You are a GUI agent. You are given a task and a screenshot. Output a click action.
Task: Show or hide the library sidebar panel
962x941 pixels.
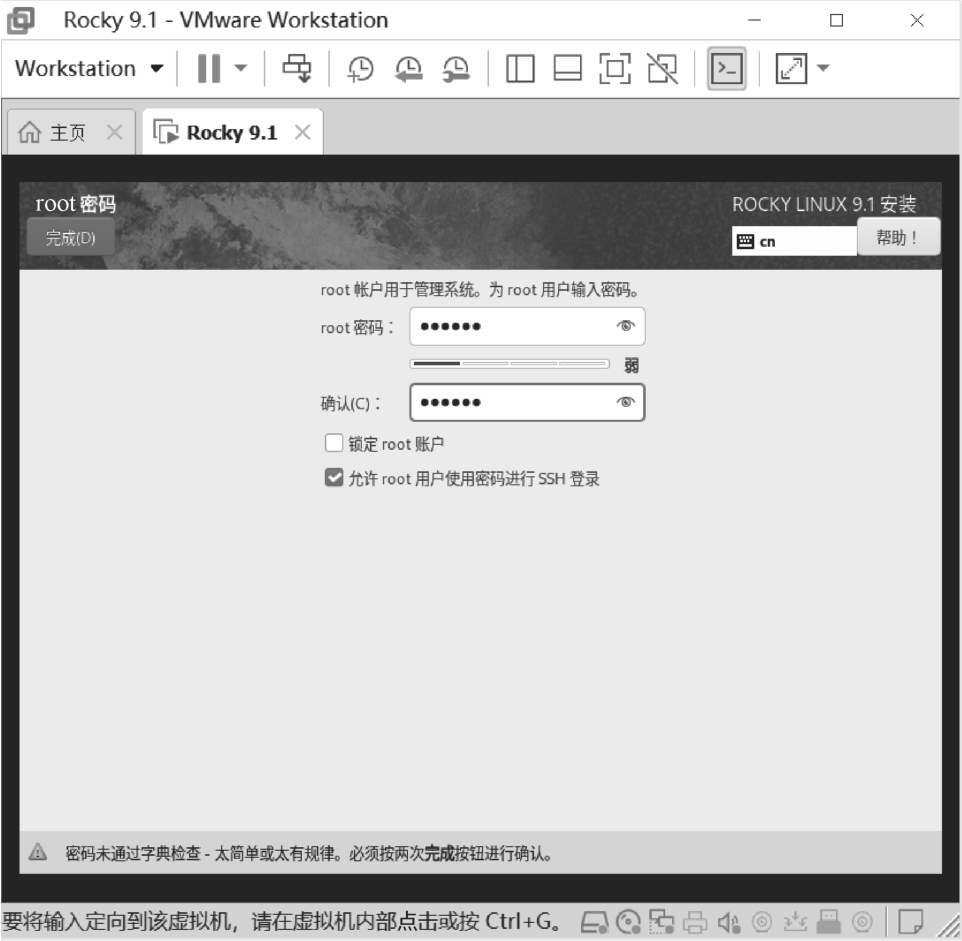(x=520, y=69)
